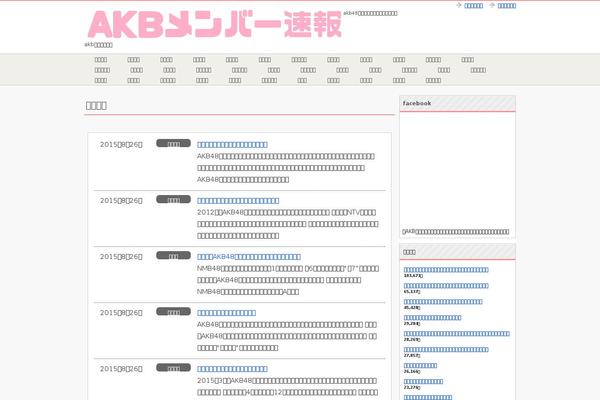Click the pink AKBメンバー速報 site logo
This screenshot has width=600, height=400.
coord(214,24)
